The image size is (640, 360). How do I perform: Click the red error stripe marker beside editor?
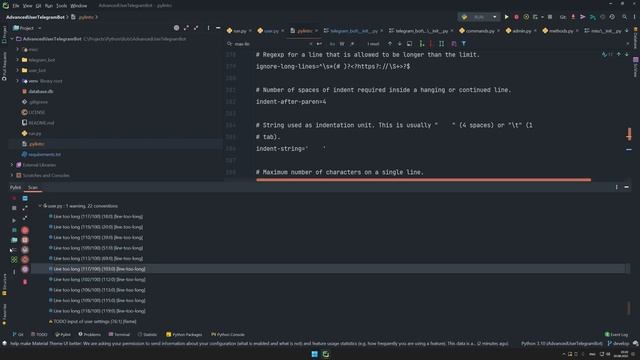point(629,134)
